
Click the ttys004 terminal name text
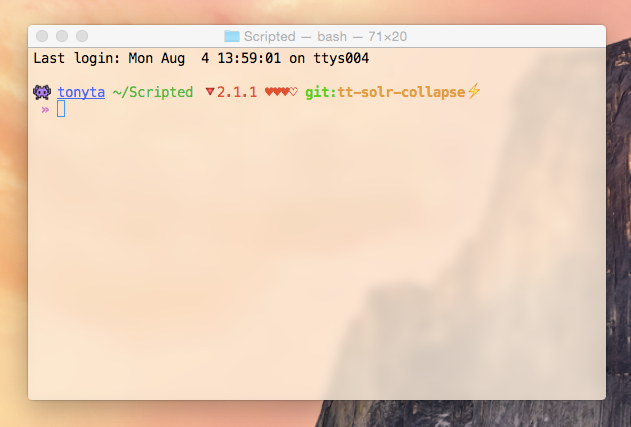point(341,58)
